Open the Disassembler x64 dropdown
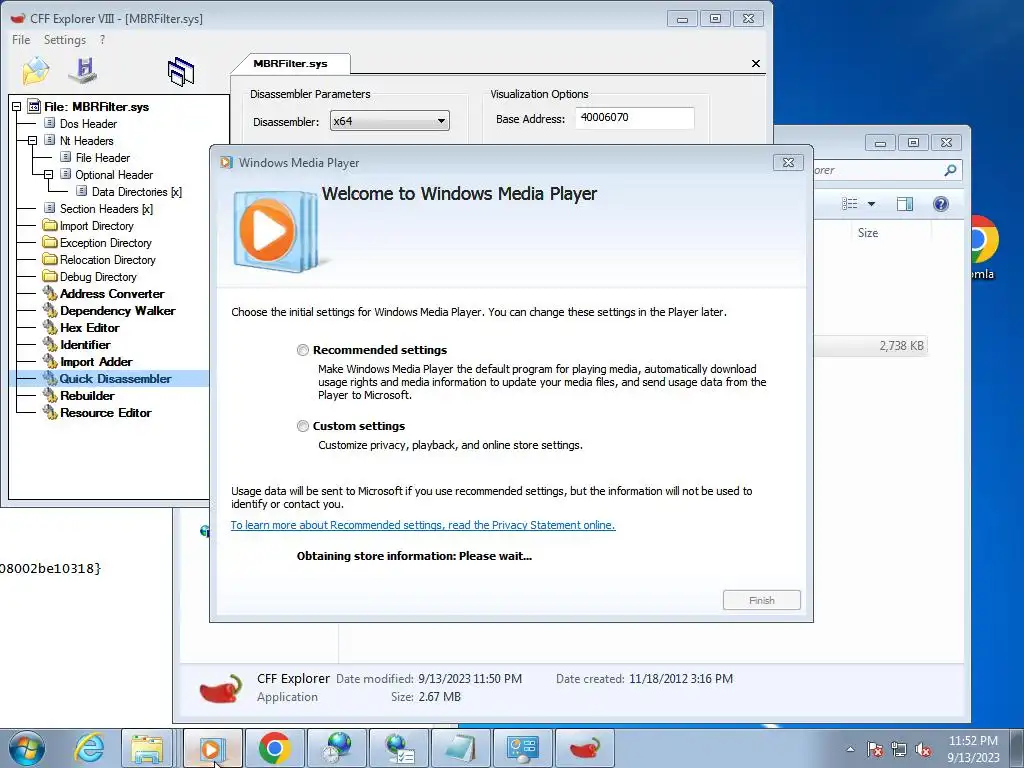Image resolution: width=1024 pixels, height=768 pixels. click(x=389, y=121)
